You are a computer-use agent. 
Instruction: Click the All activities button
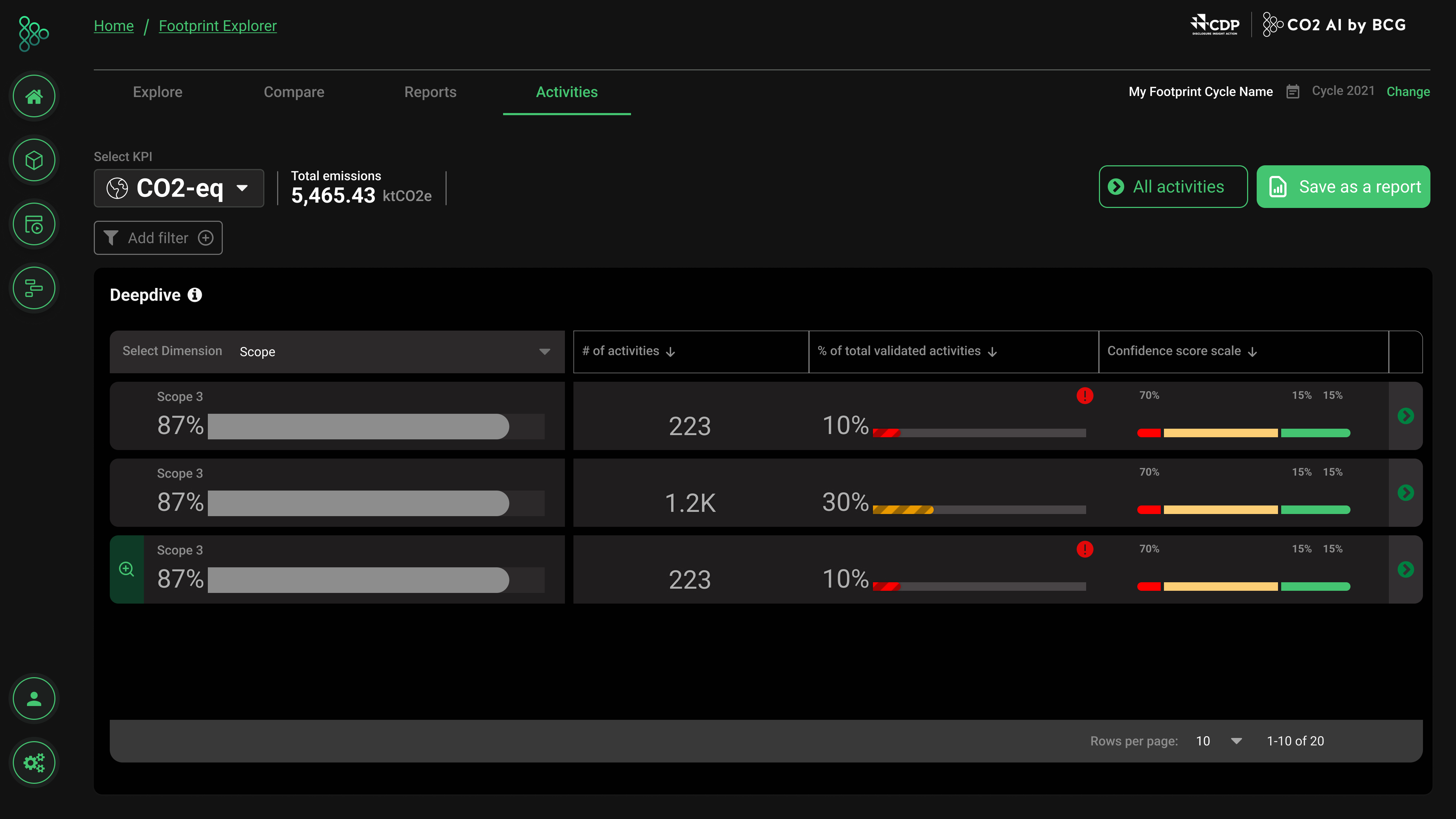point(1173,187)
